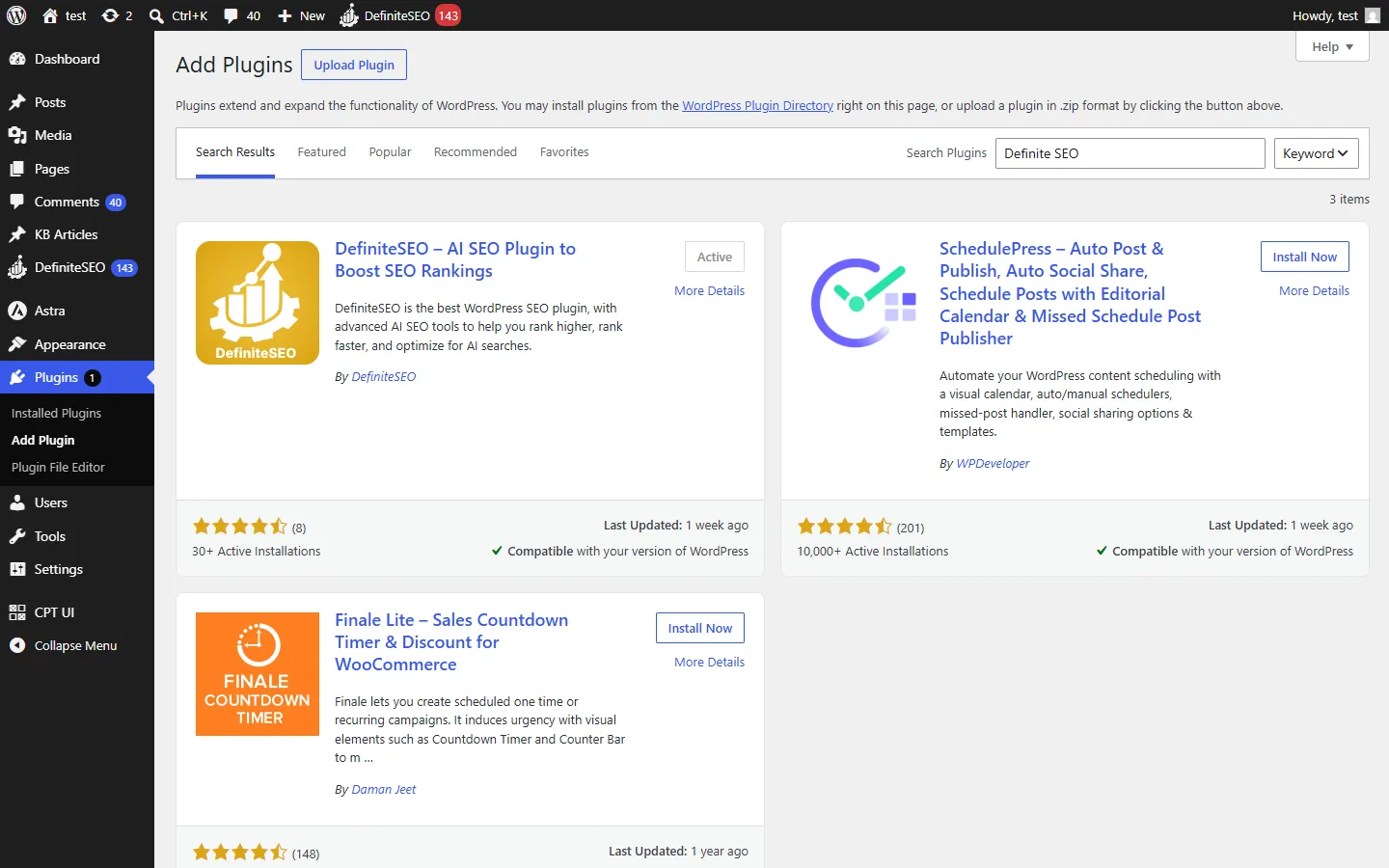Install Finale Lite plugin now
Viewport: 1389px width, 868px height.
[x=699, y=628]
